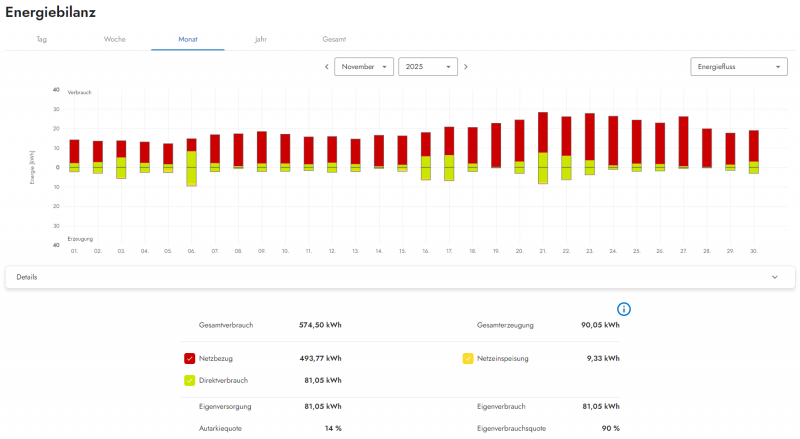Viewport: 800px width, 439px height.
Task: Toggle the green Direktverbrauch checkbox
Action: [190, 380]
